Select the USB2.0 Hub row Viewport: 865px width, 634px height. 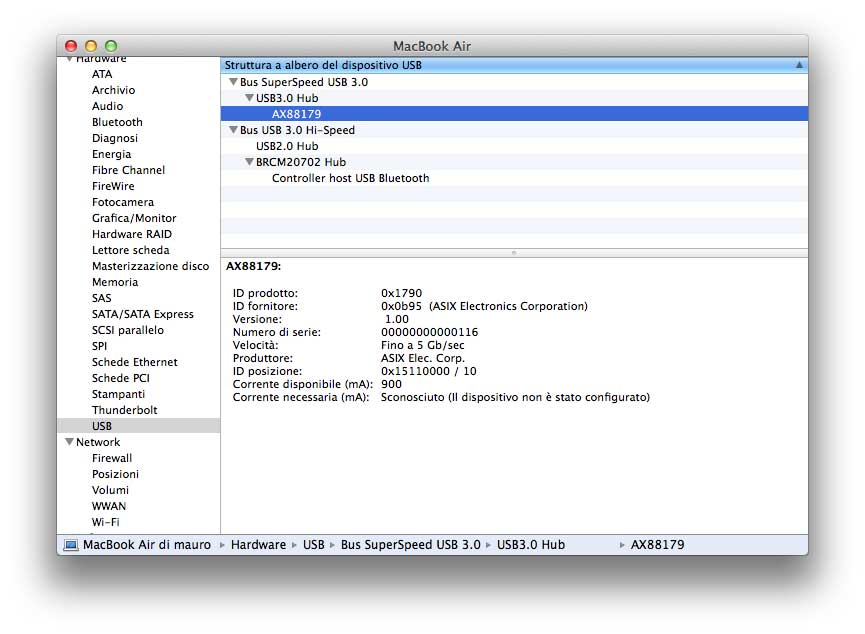(514, 146)
